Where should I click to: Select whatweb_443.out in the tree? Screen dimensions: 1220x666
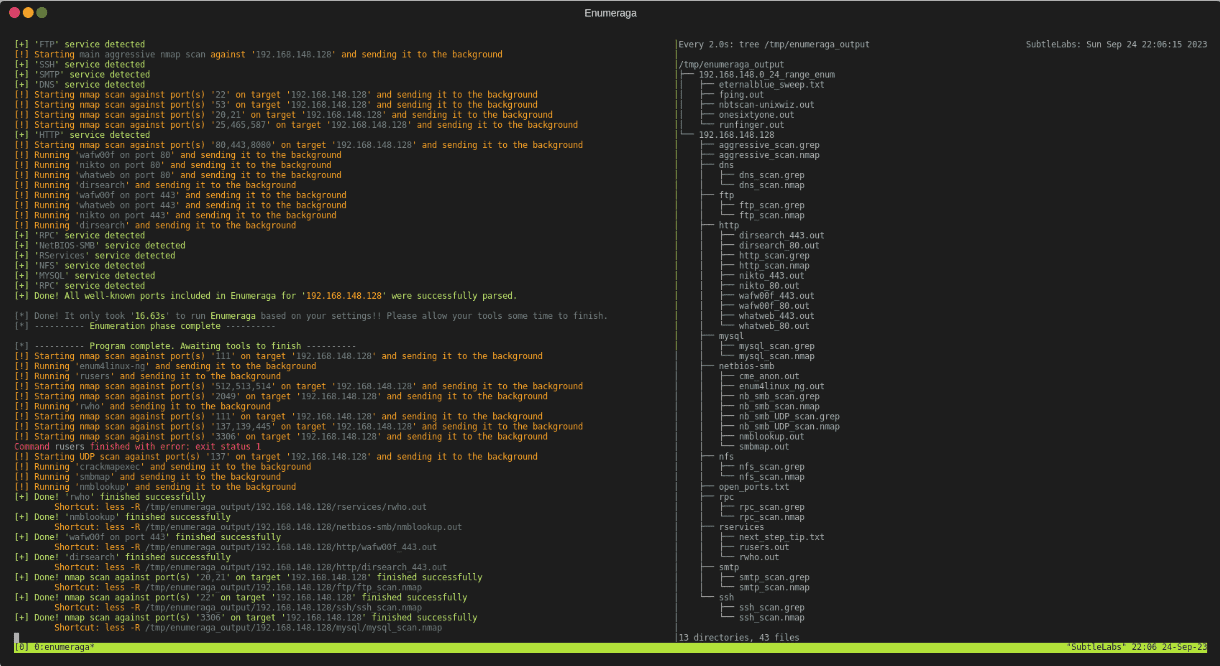point(775,315)
